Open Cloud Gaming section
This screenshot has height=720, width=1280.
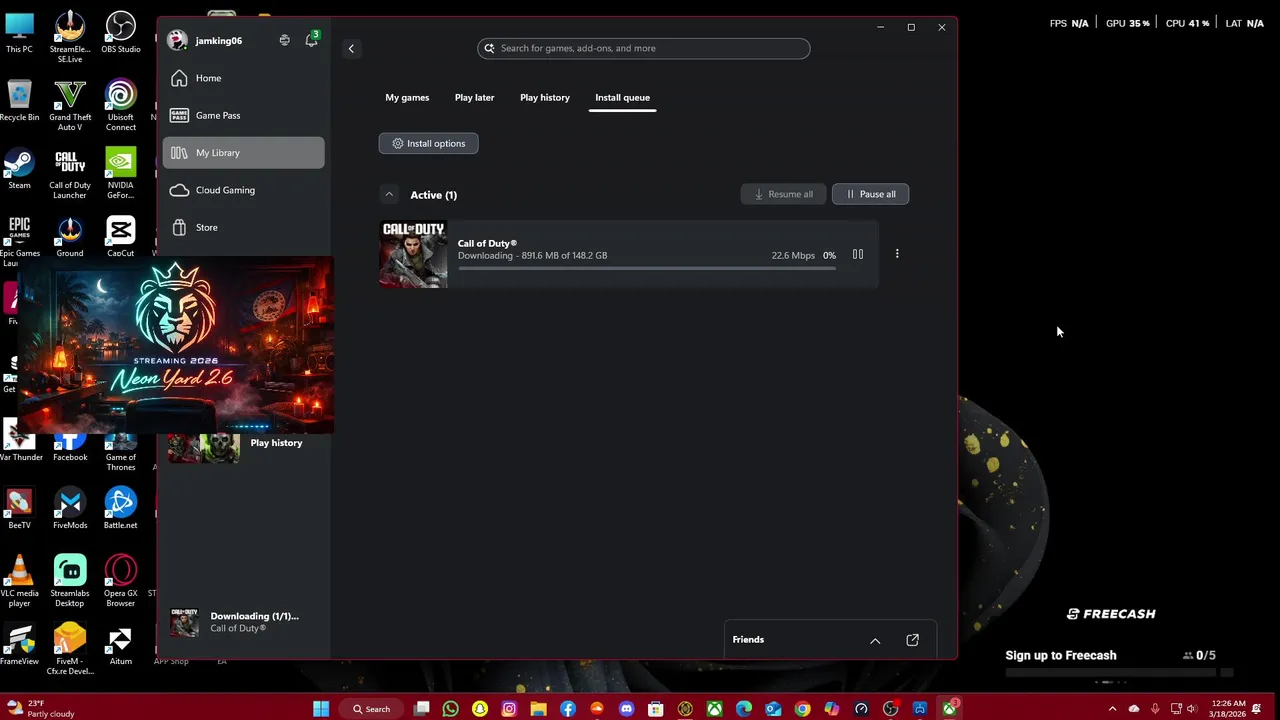click(243, 190)
